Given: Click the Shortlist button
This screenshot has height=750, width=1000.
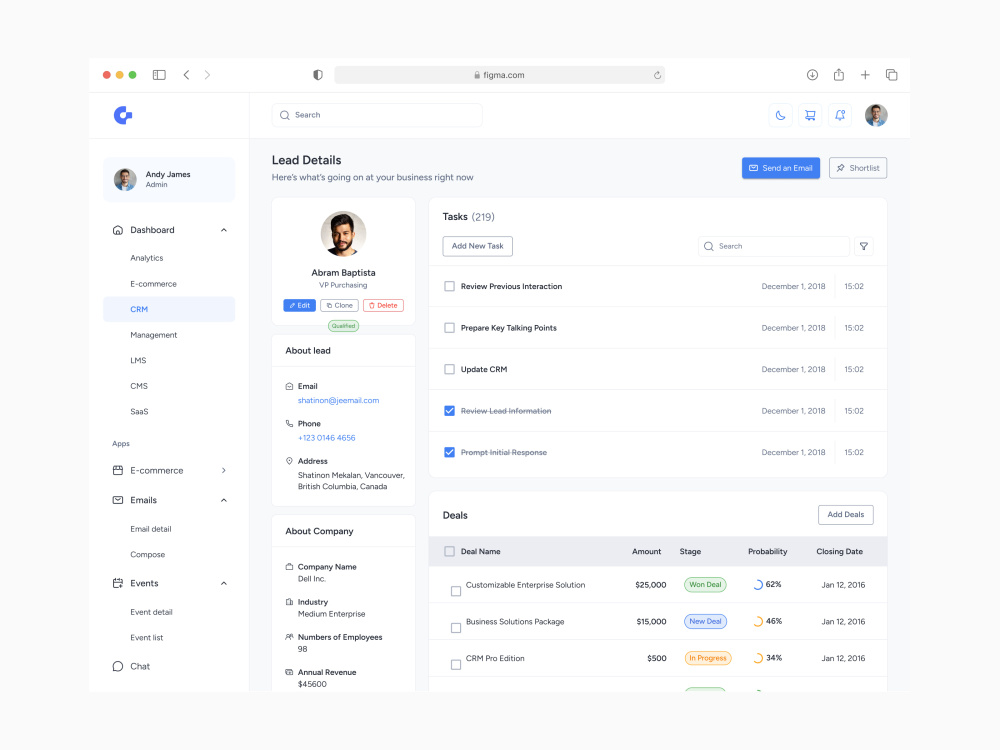Looking at the screenshot, I should 858,168.
